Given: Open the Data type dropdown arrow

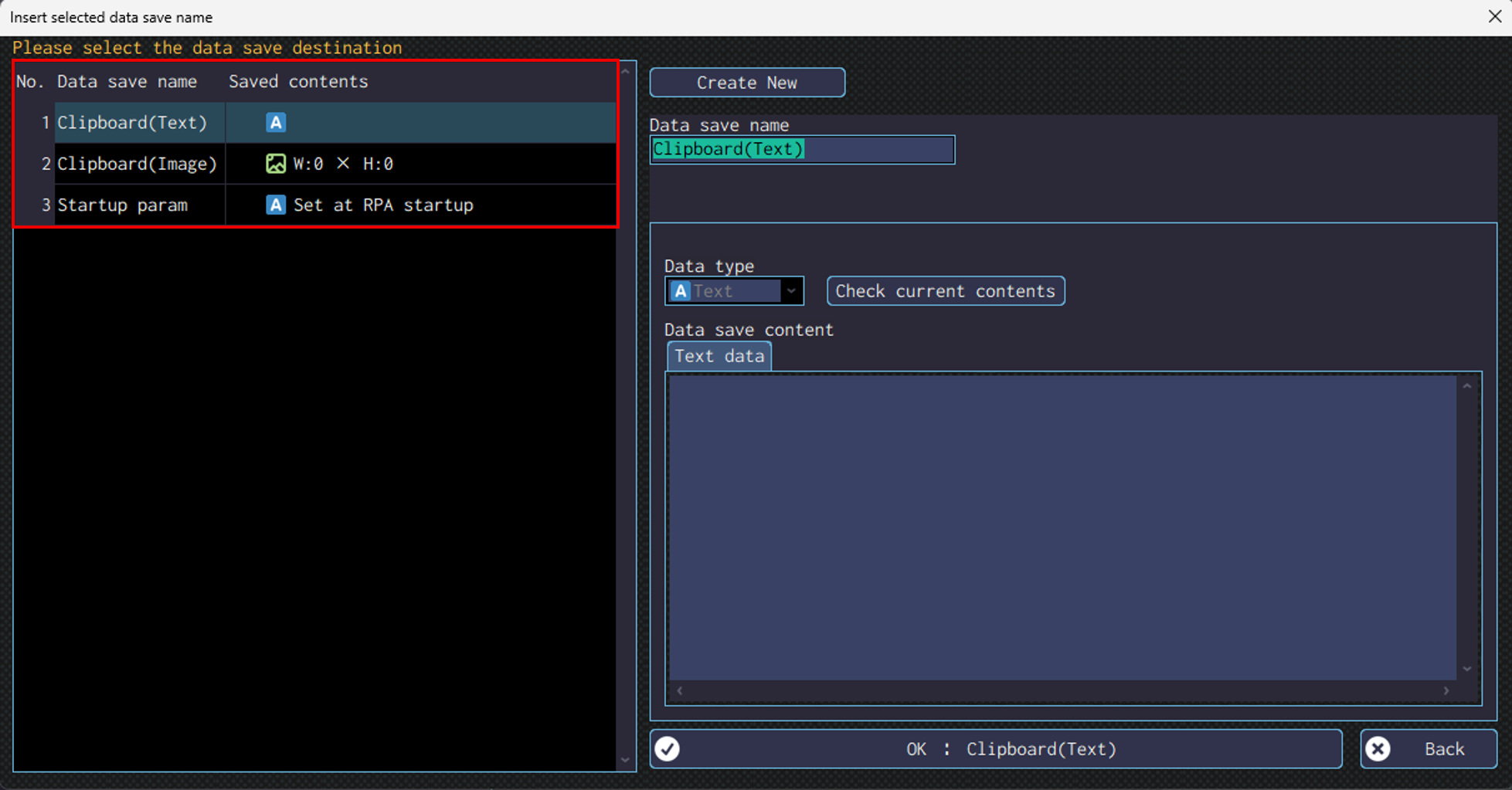Looking at the screenshot, I should click(x=791, y=291).
